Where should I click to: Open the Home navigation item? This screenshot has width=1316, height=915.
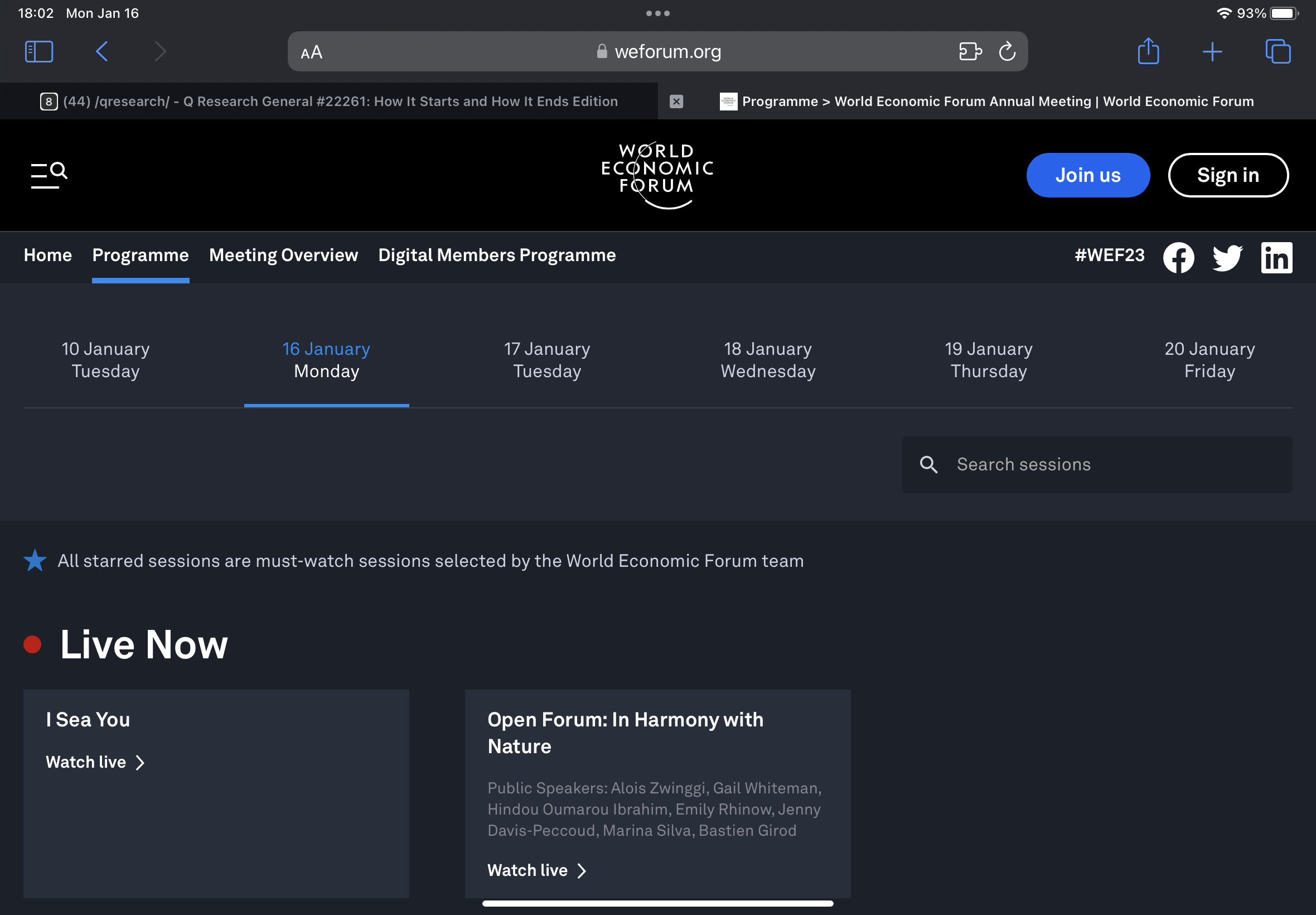(x=48, y=255)
